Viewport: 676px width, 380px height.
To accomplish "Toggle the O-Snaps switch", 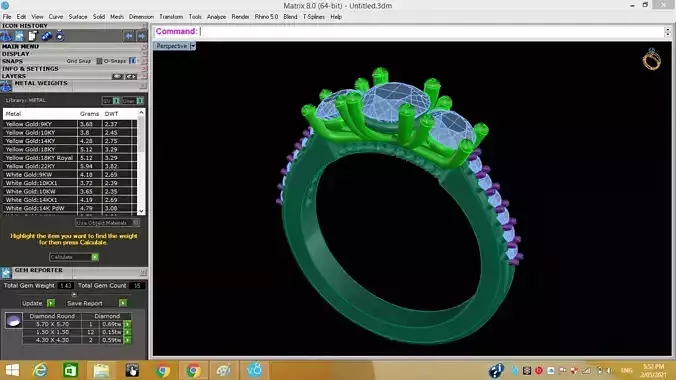I will pyautogui.click(x=132, y=61).
